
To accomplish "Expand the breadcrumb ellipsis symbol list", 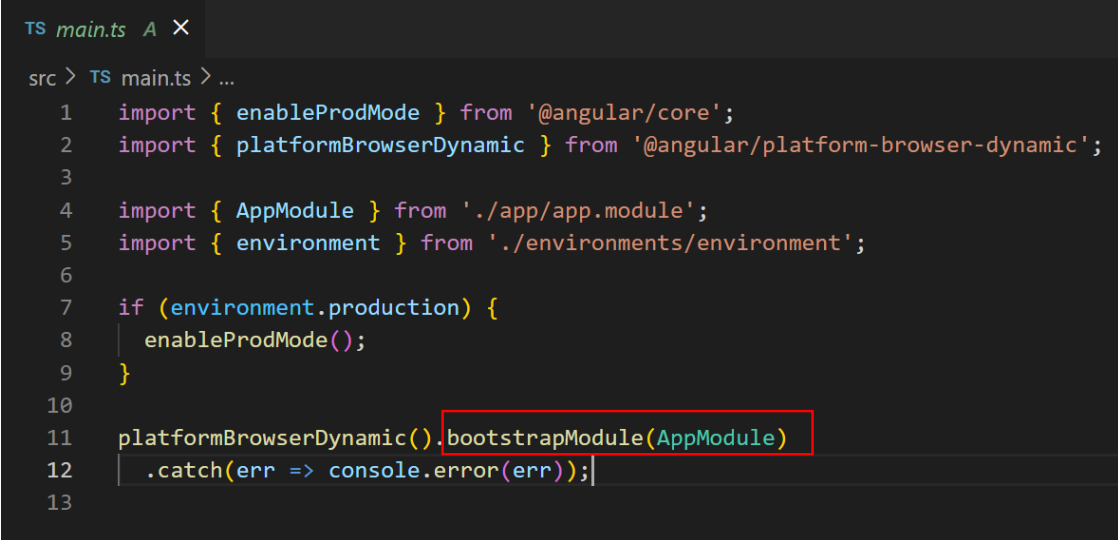I will 226,78.
